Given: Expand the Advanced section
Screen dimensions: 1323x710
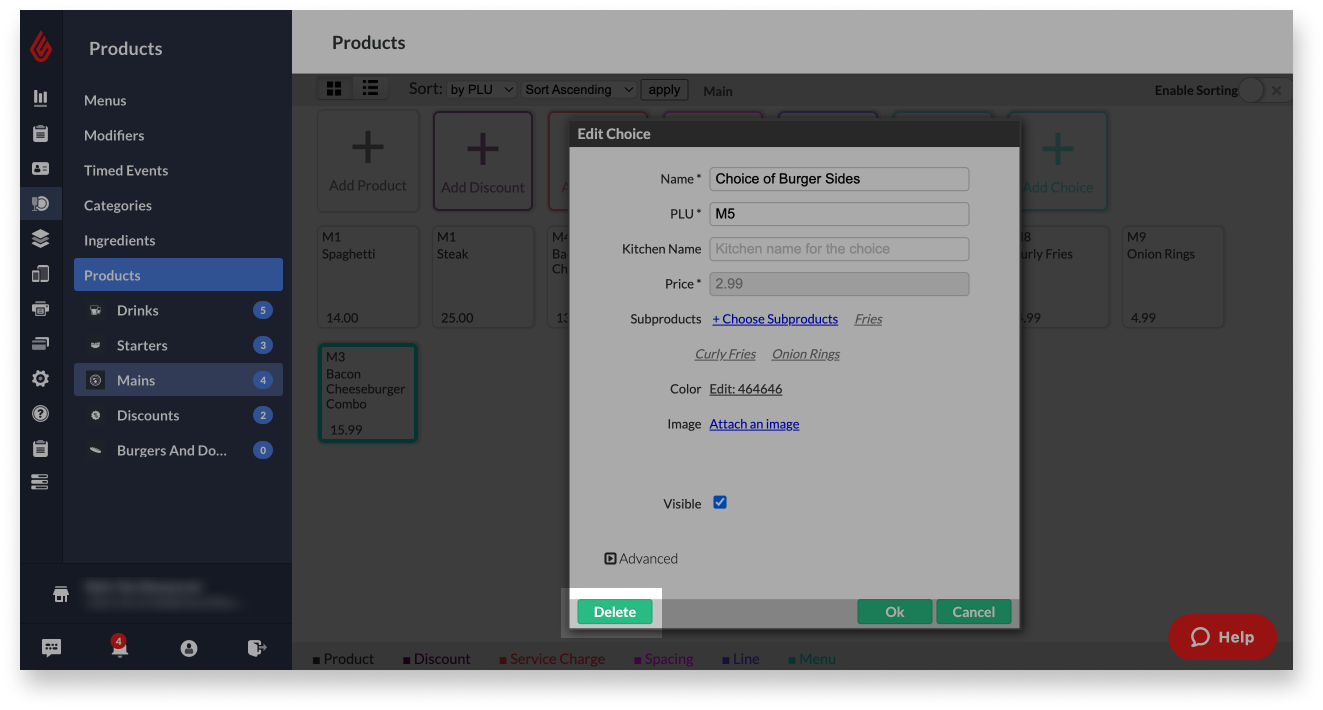Looking at the screenshot, I should click(x=641, y=559).
